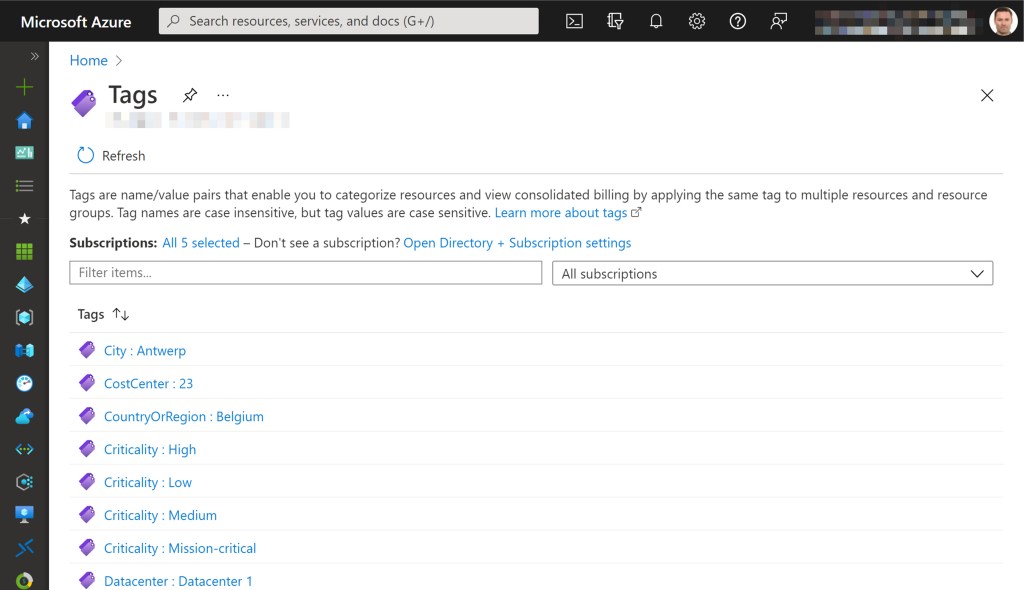Click the Filter items text box
Viewport: 1024px width, 590px height.
coord(305,273)
